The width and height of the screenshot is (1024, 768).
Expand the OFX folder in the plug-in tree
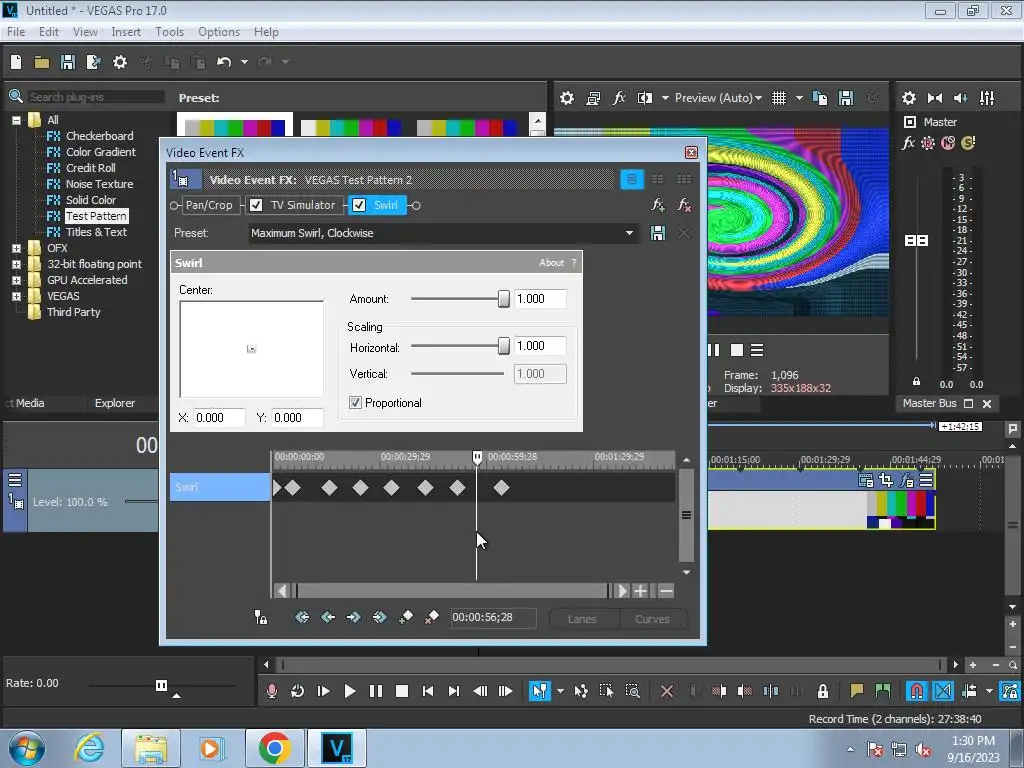16,248
